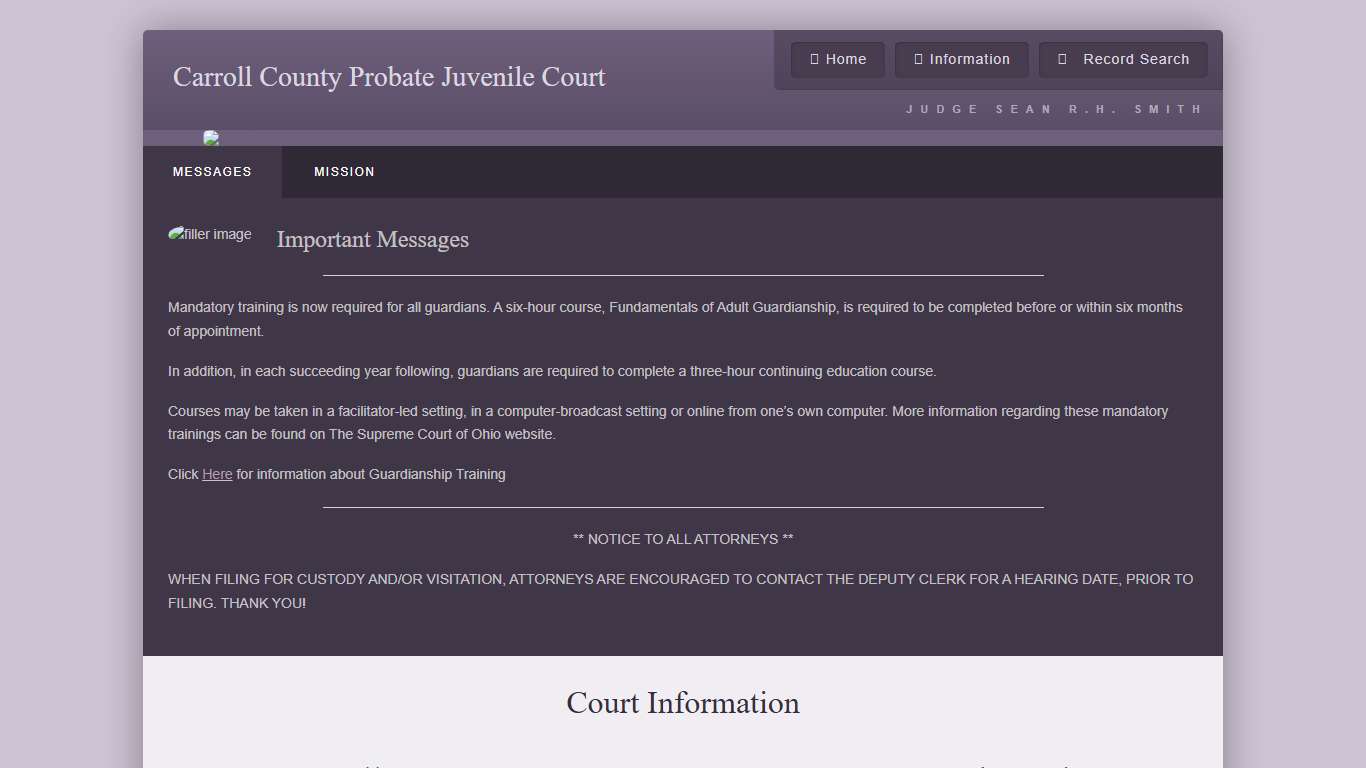Click the mandatory training paragraph text
Viewport: 1366px width, 768px height.
(675, 318)
